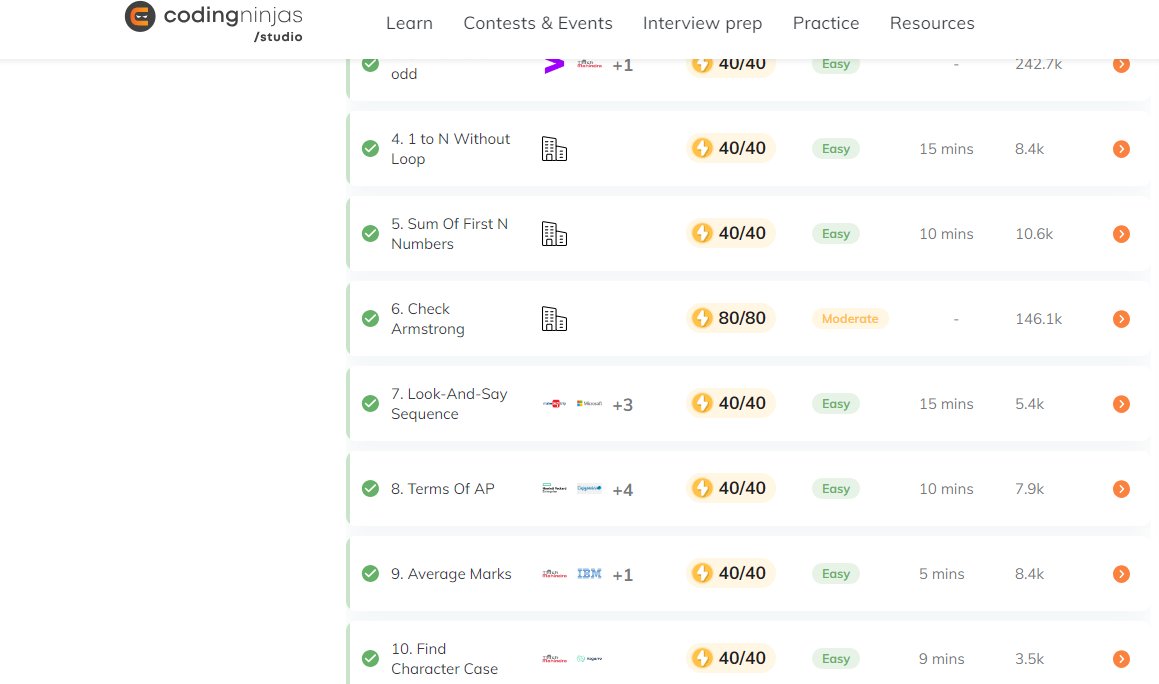Click orange arrow for Check Armstrong
The image size is (1159, 684).
point(1121,319)
